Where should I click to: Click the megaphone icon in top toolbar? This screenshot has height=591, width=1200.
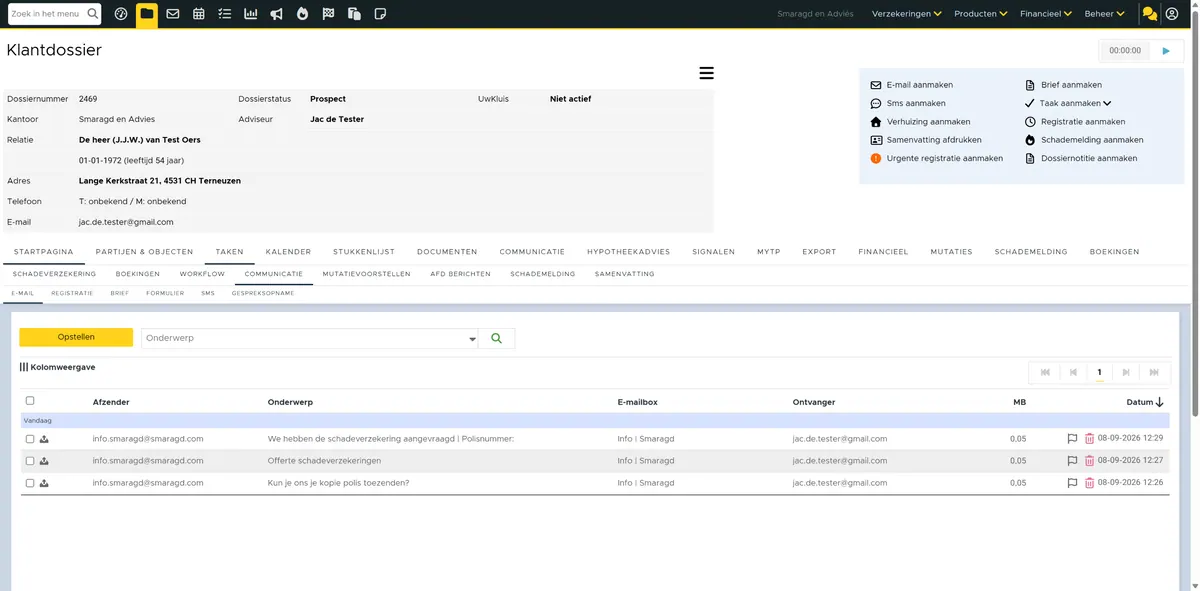point(276,14)
